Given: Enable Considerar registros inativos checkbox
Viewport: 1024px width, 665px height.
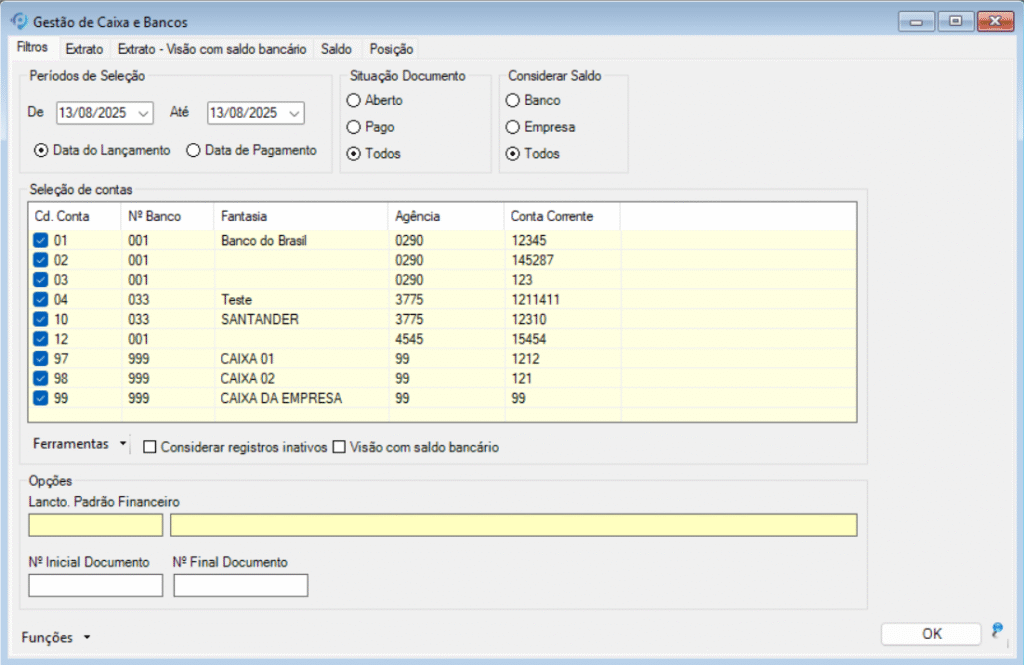Looking at the screenshot, I should click(150, 447).
